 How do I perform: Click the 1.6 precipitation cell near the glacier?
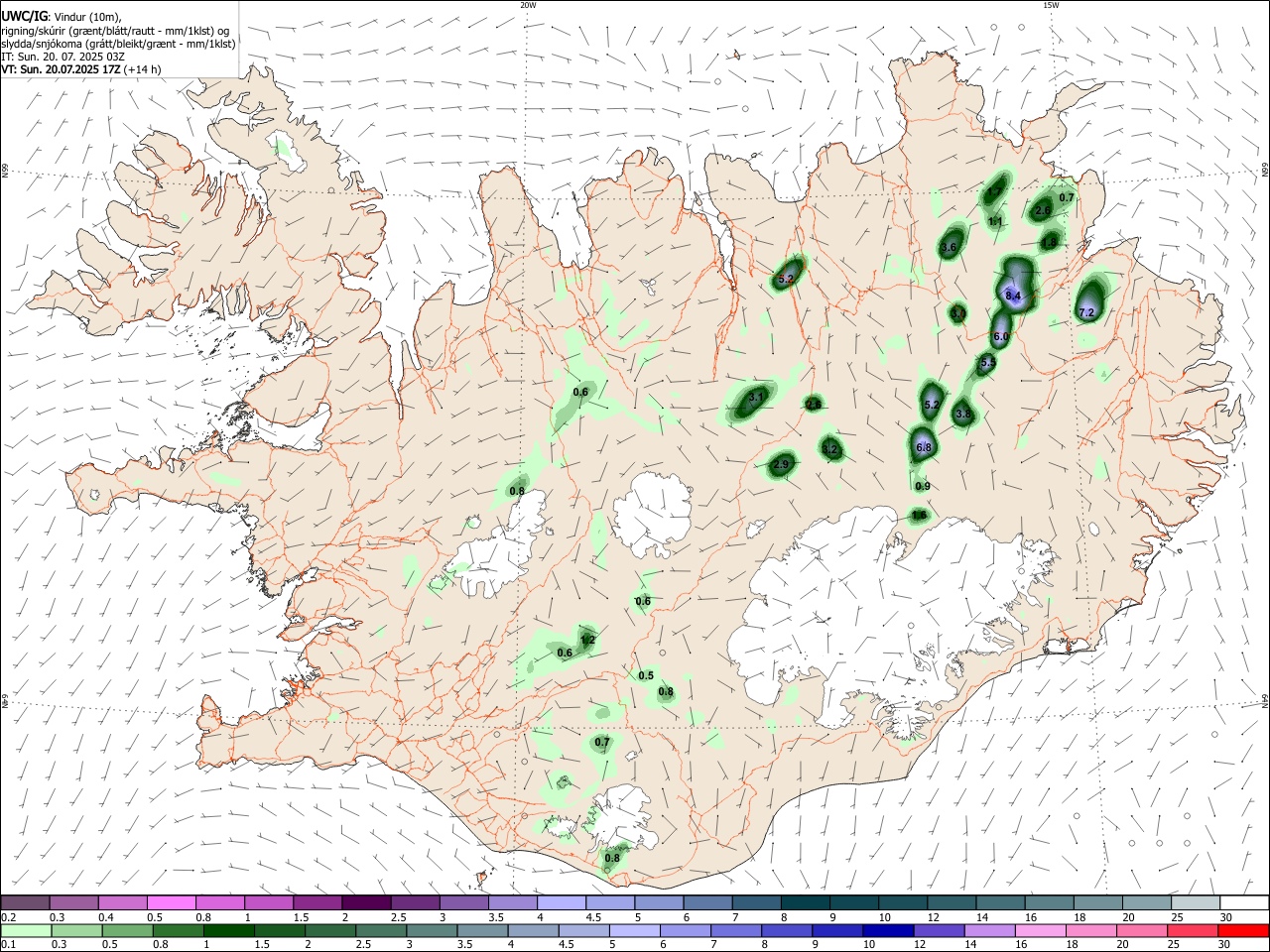coord(920,515)
